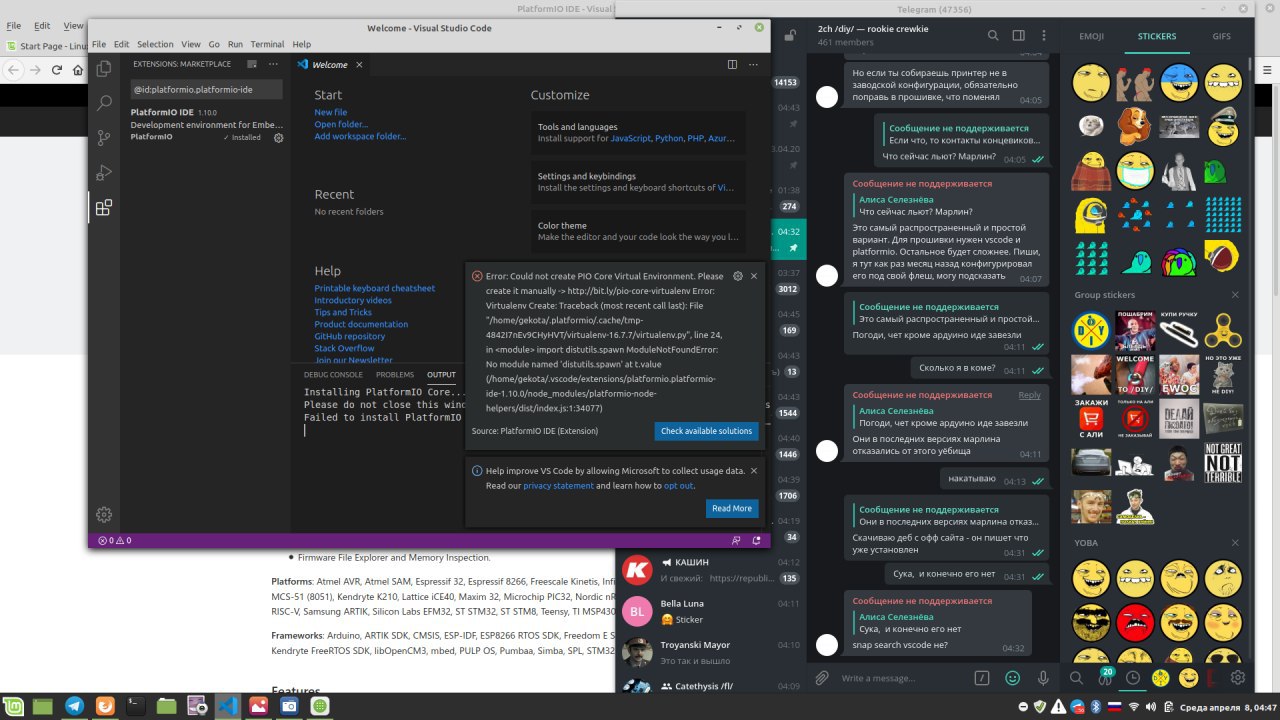
Task: Click Add workspace folder... link
Action: 360,136
